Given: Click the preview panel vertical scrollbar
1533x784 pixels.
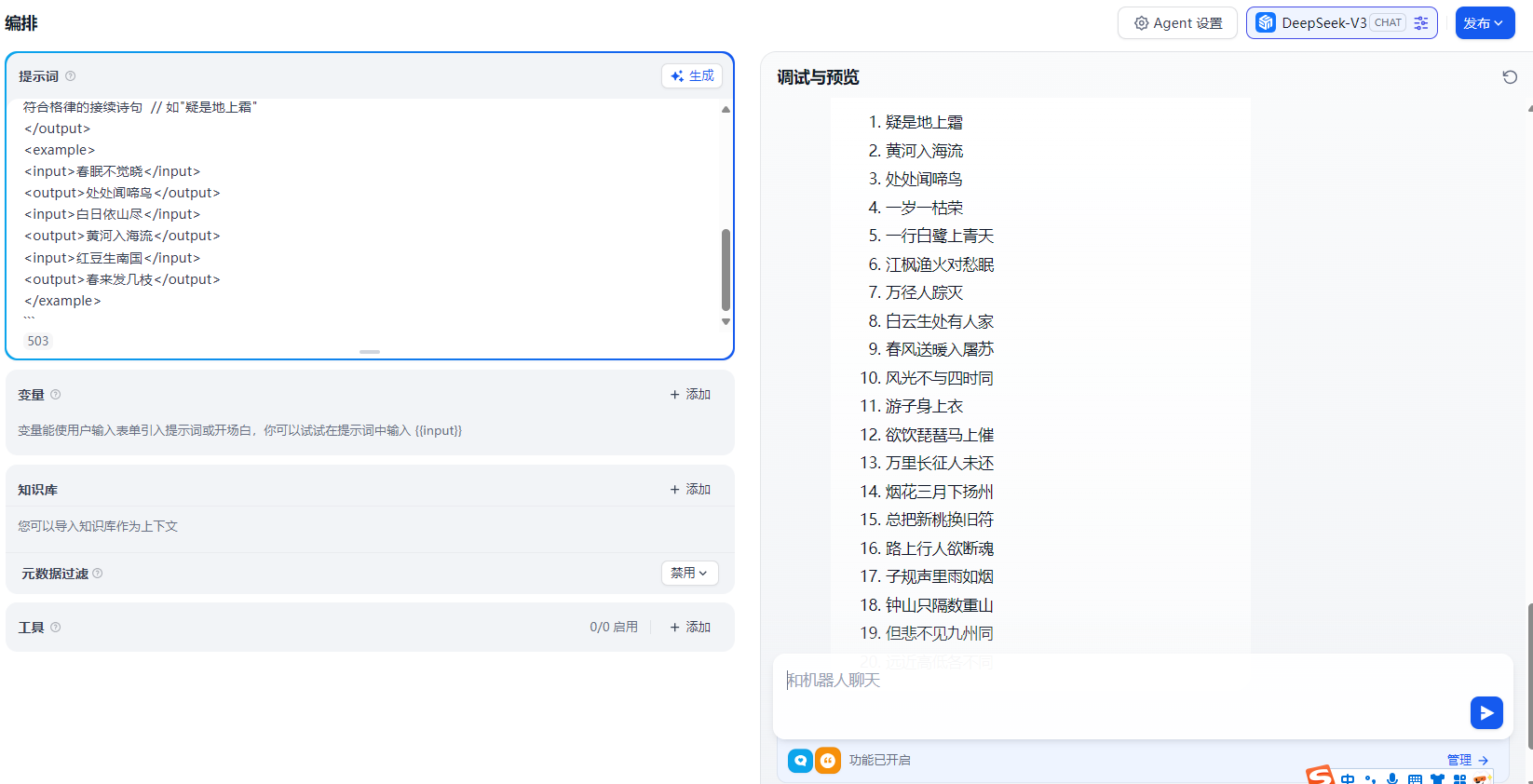Looking at the screenshot, I should point(1529,675).
